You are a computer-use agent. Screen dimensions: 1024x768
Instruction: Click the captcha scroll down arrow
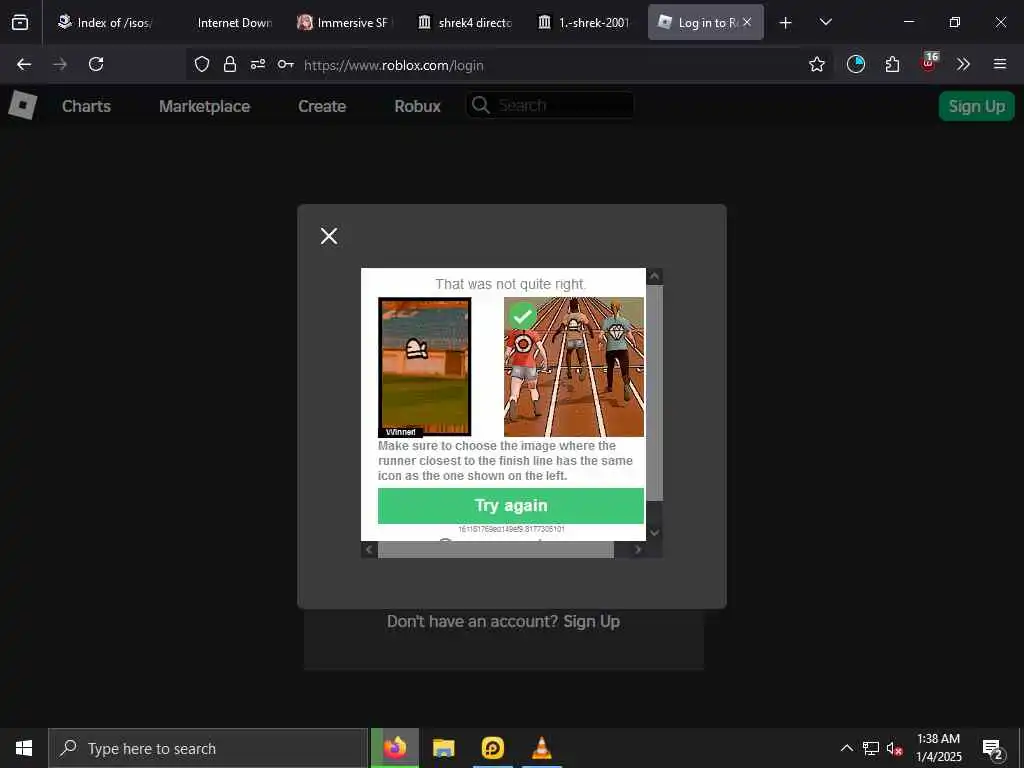point(654,533)
